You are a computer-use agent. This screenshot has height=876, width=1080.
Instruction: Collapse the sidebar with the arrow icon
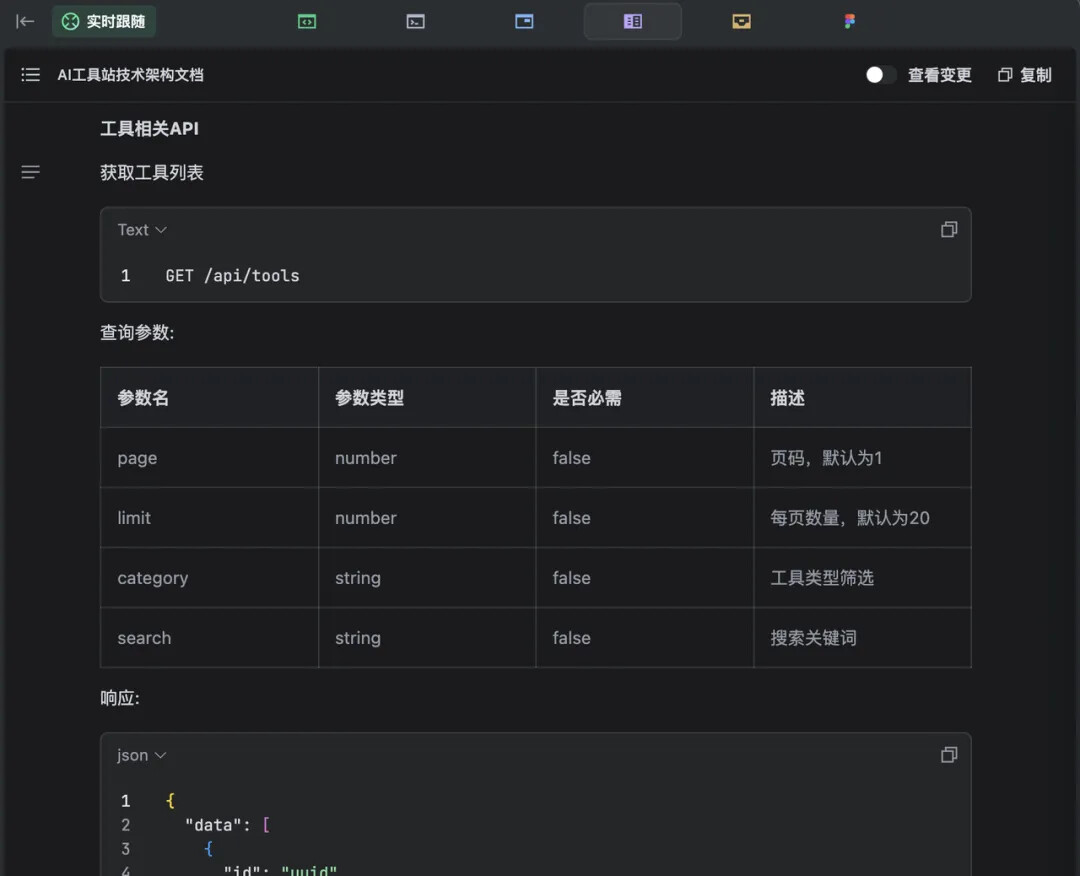click(x=25, y=21)
